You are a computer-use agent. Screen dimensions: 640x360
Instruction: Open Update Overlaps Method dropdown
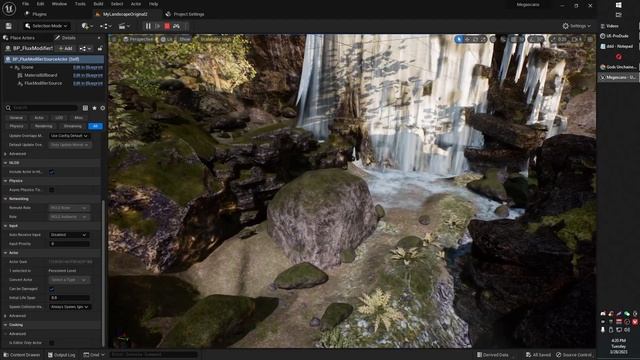69,136
